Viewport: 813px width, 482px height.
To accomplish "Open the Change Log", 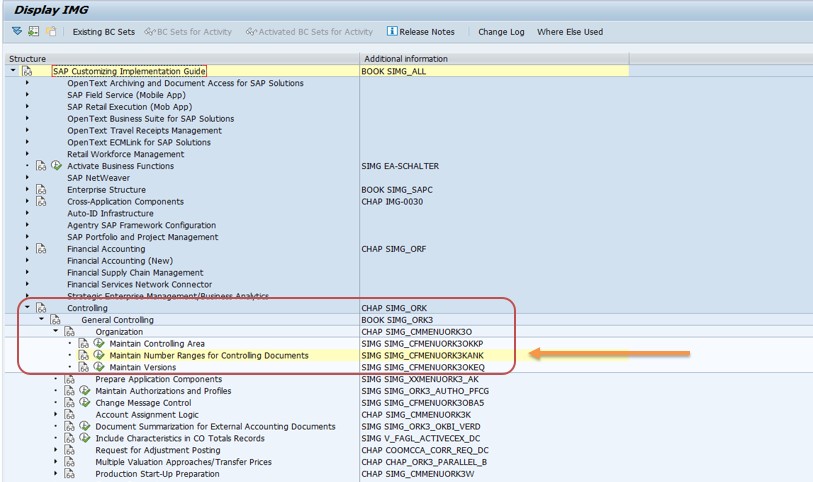I will 501,32.
